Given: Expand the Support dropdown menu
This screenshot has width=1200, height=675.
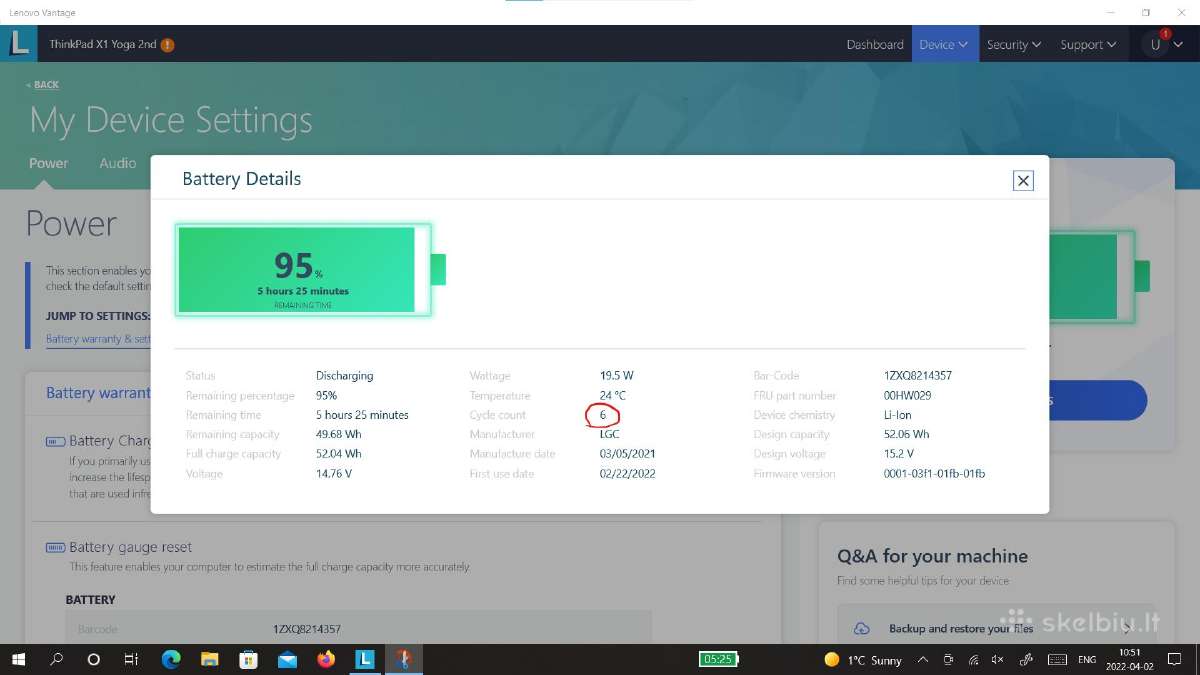Looking at the screenshot, I should 1088,44.
